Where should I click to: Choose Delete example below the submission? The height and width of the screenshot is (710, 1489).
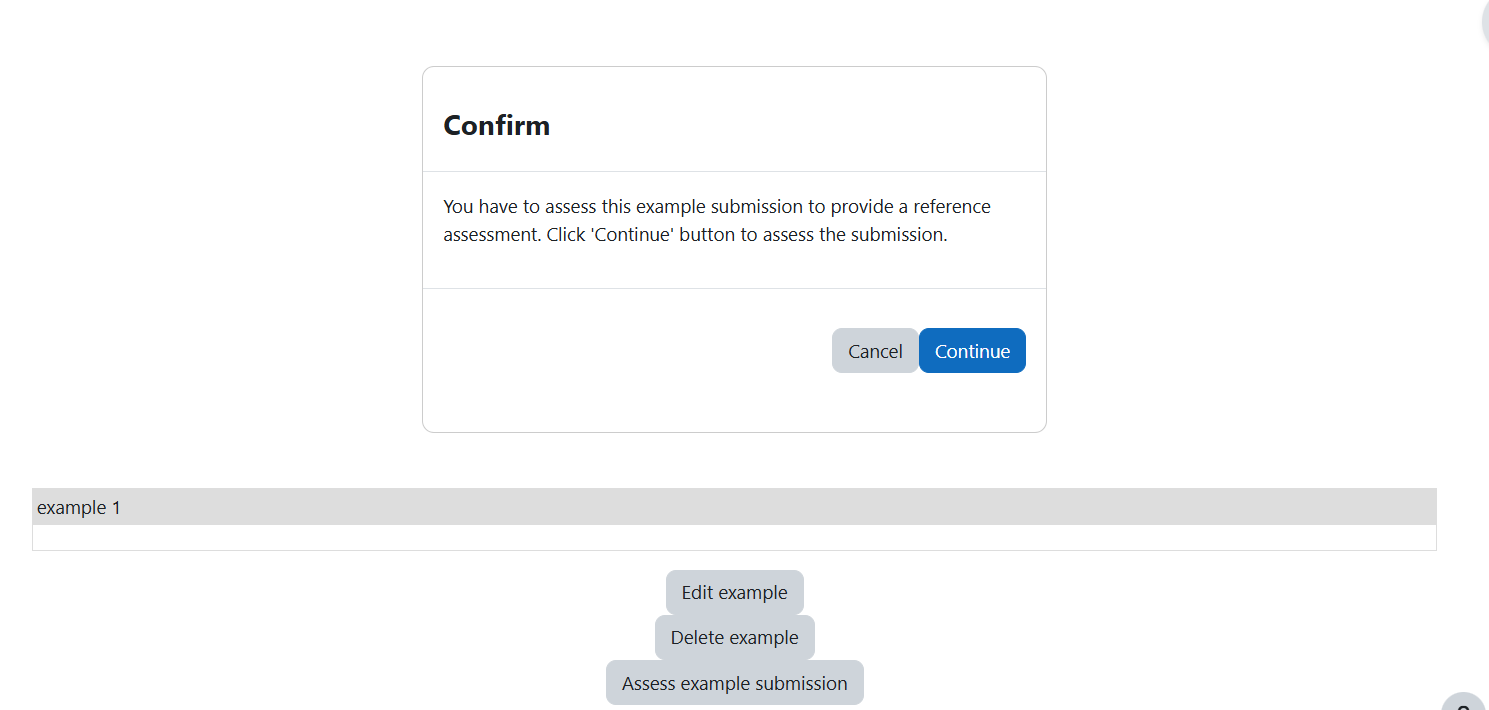pyautogui.click(x=734, y=637)
